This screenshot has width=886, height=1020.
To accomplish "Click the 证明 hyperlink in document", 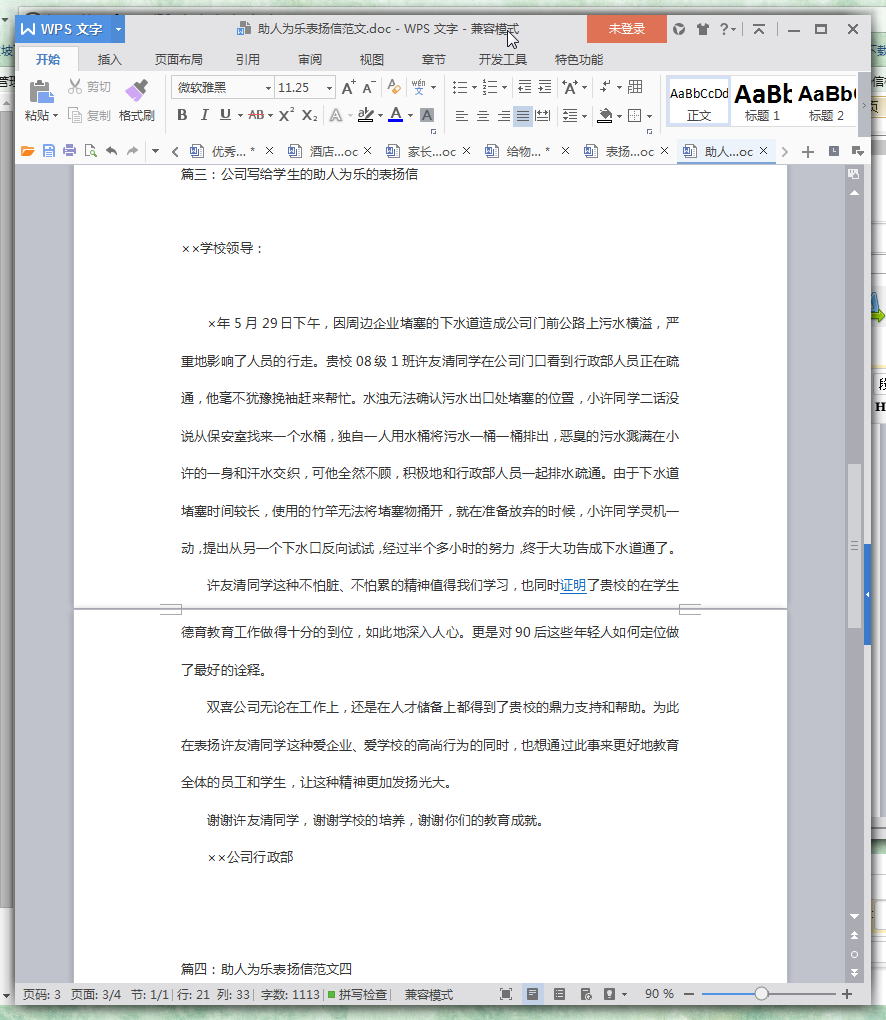I will (x=573, y=585).
